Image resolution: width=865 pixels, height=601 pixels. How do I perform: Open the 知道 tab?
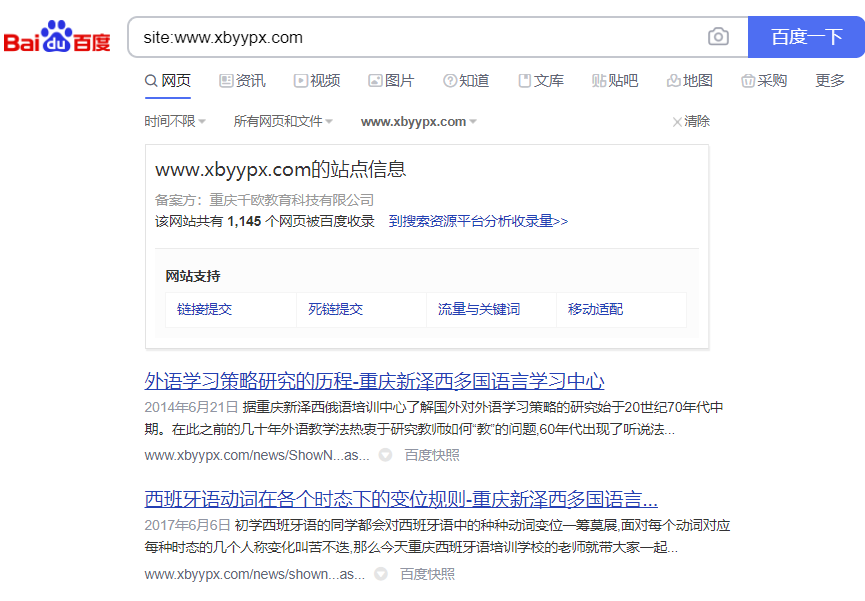point(466,81)
